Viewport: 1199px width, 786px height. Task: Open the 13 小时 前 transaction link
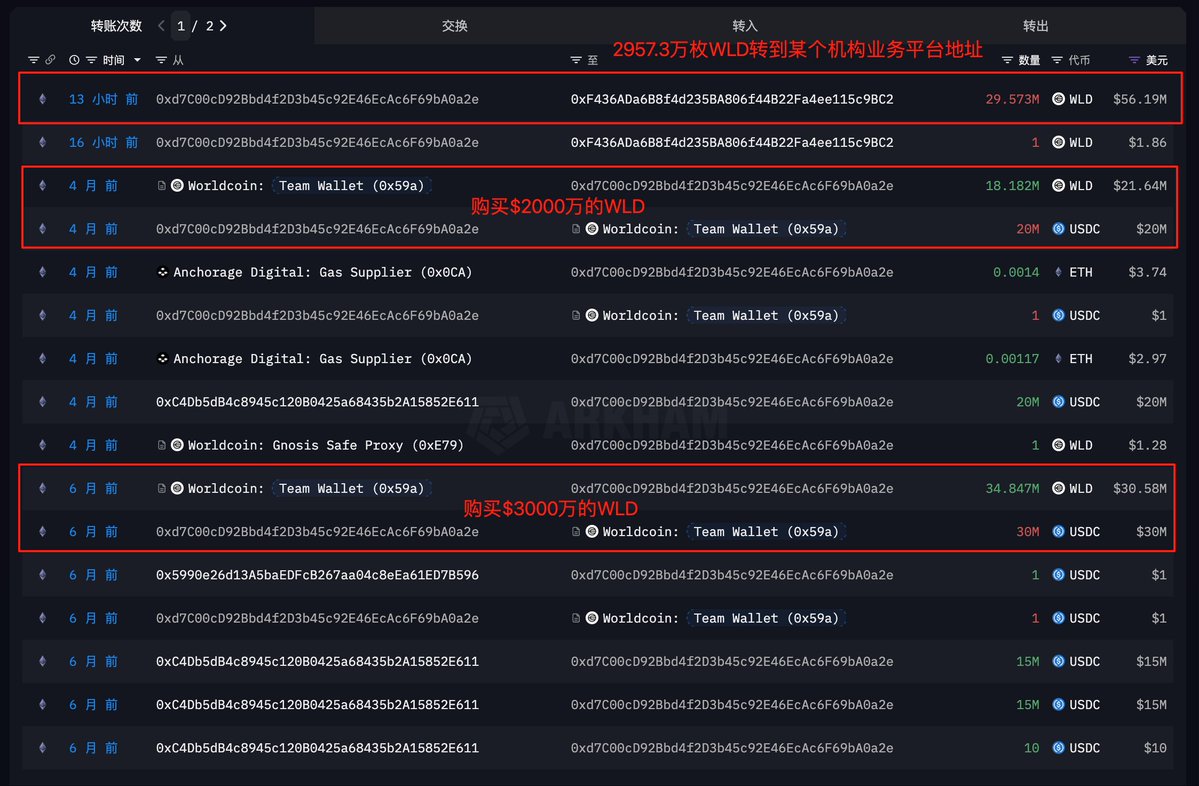pos(103,99)
